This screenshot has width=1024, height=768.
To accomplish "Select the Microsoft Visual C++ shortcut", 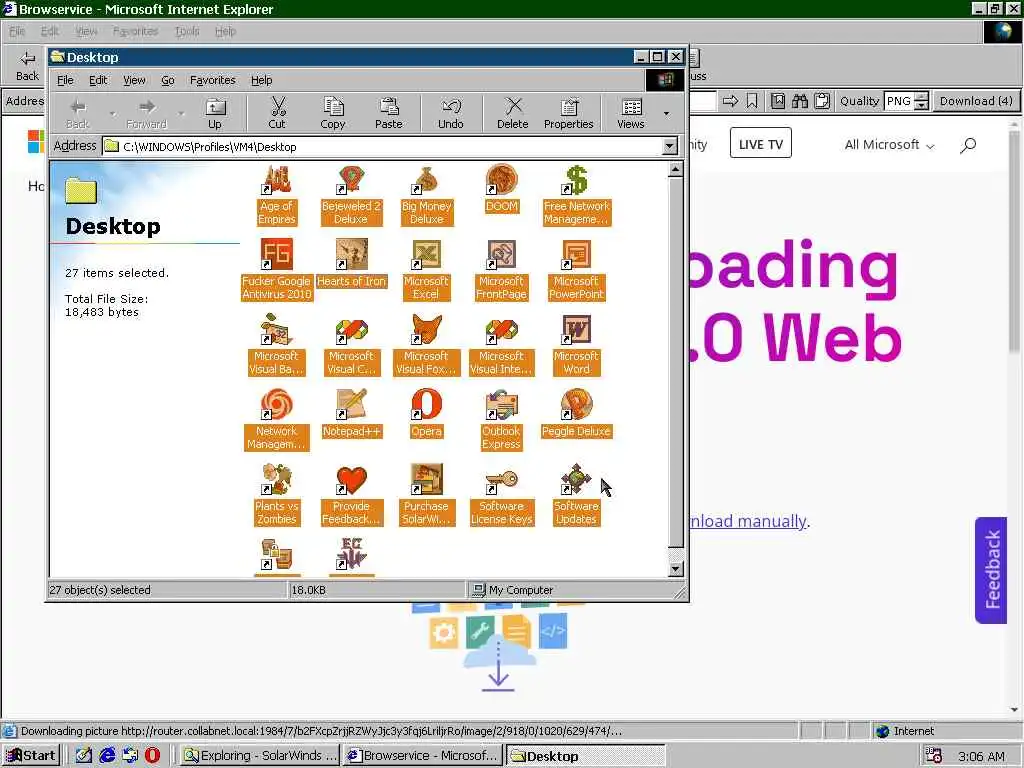I will 351,345.
